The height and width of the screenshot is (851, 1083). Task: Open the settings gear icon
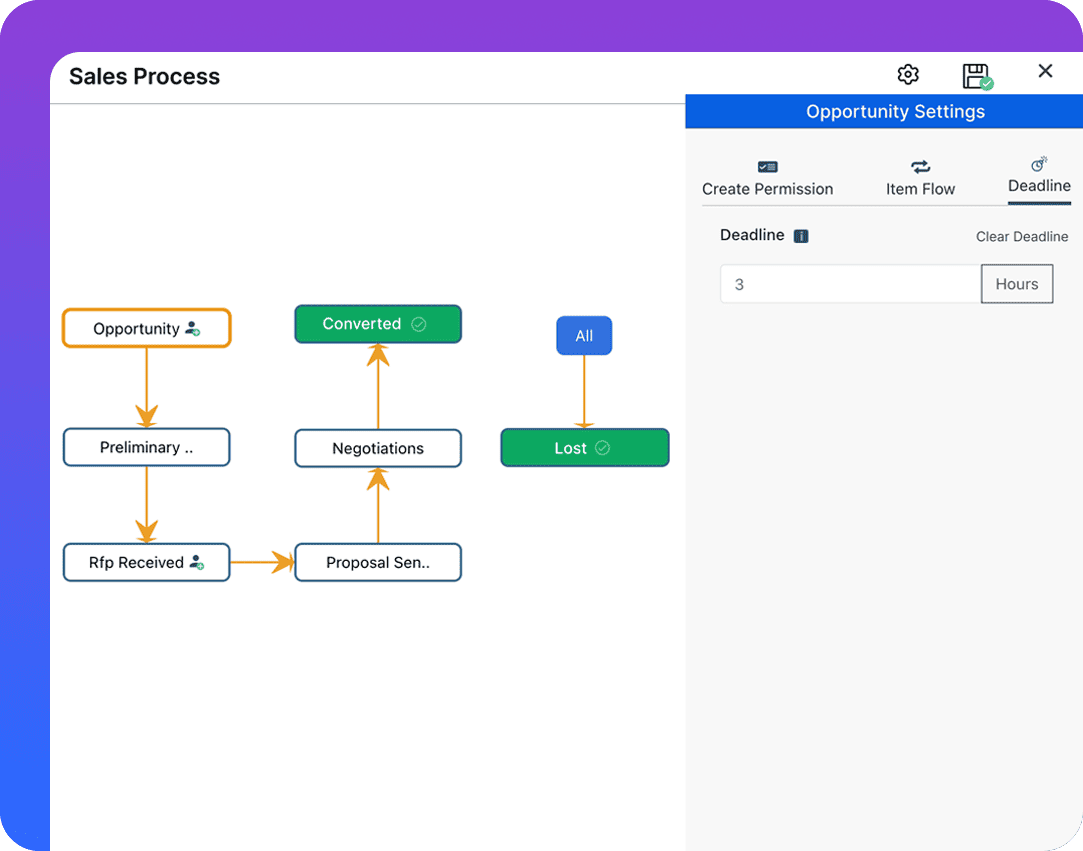[908, 74]
